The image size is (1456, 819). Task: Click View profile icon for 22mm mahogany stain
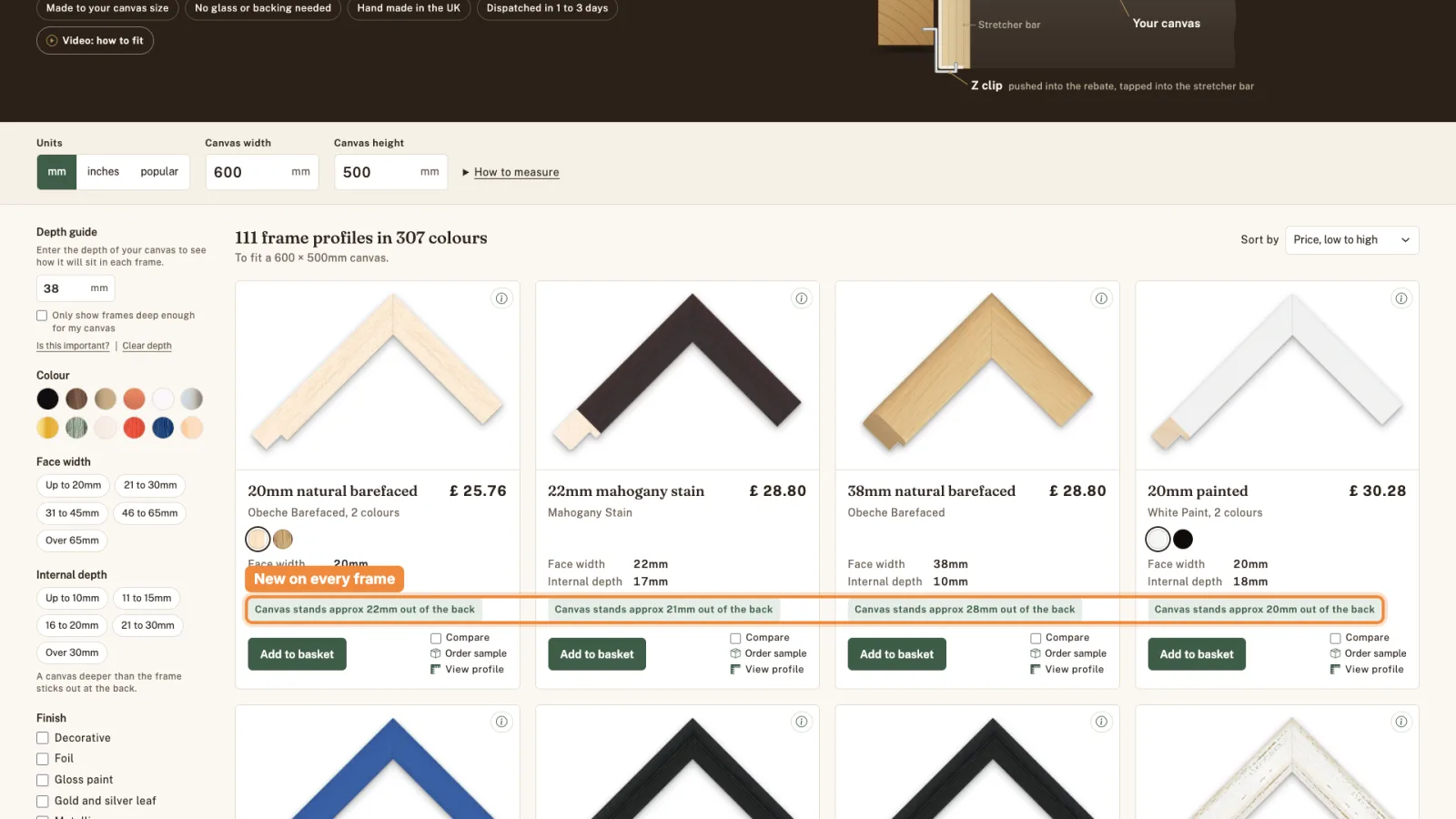pos(735,670)
